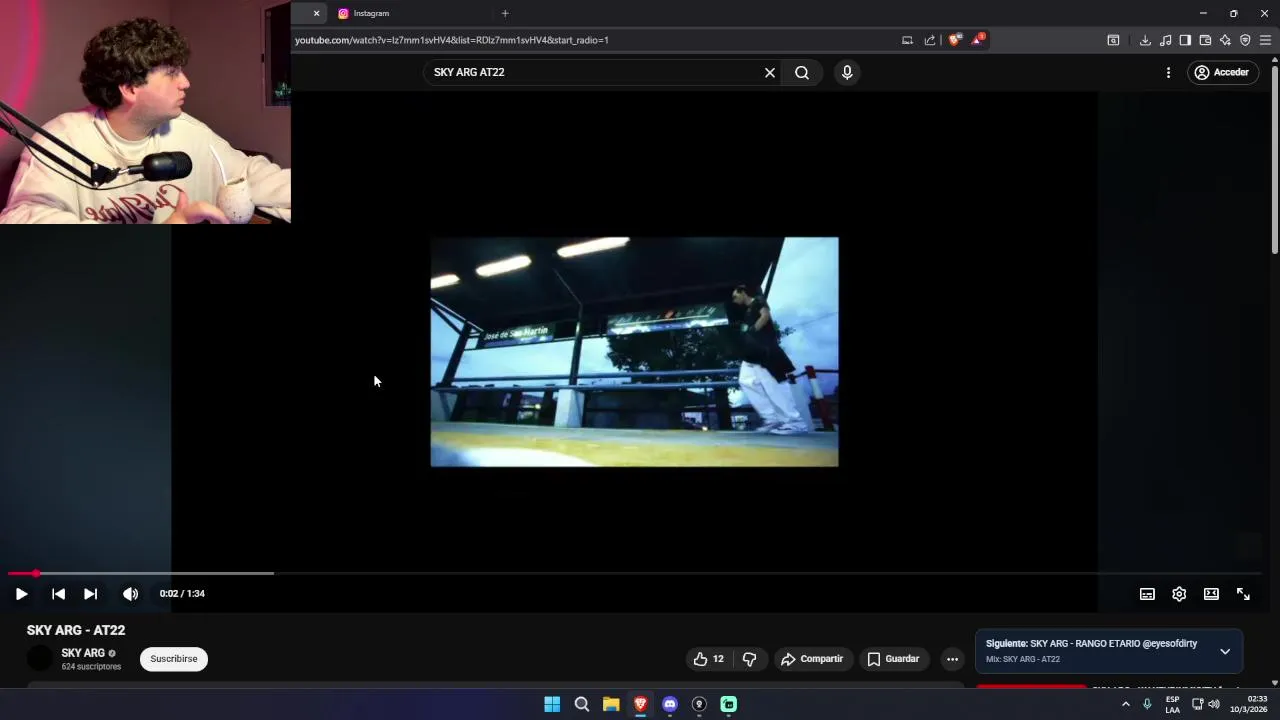
Task: Run the search with the magnifier button
Action: click(x=802, y=72)
